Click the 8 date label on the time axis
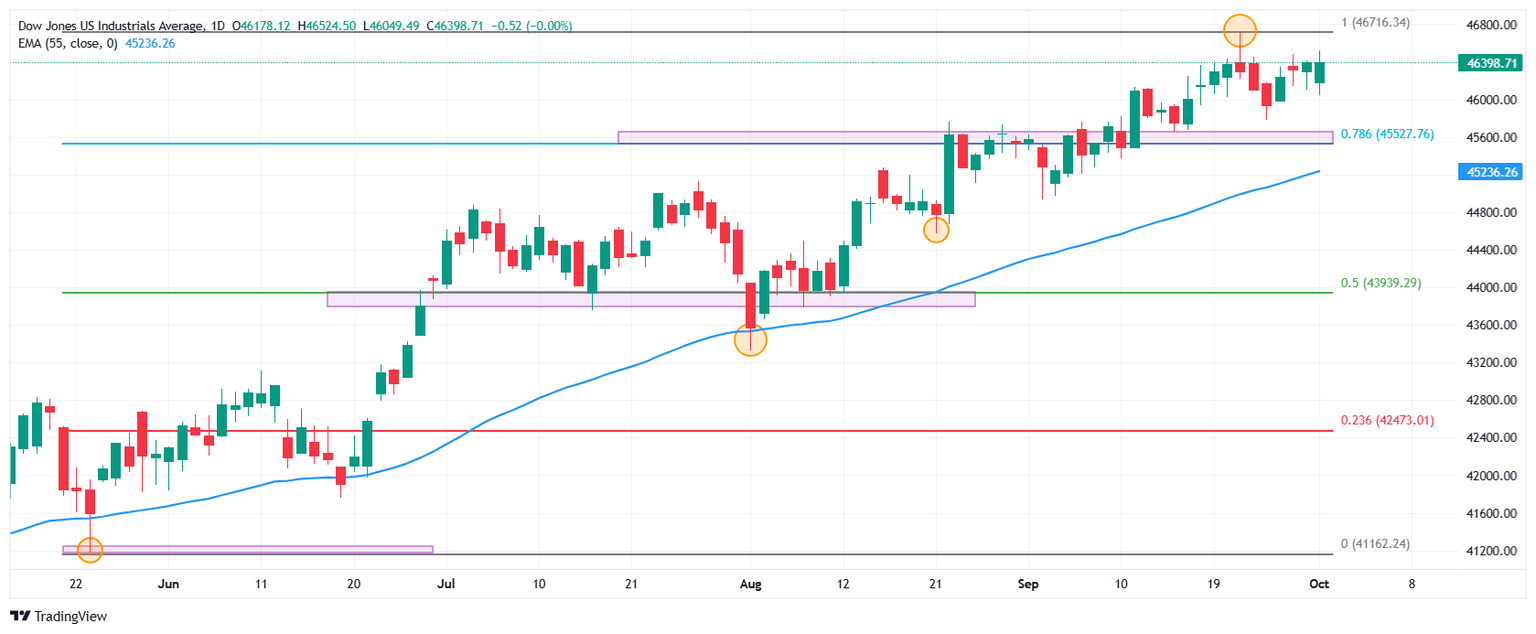1536x634 pixels. pos(1412,582)
